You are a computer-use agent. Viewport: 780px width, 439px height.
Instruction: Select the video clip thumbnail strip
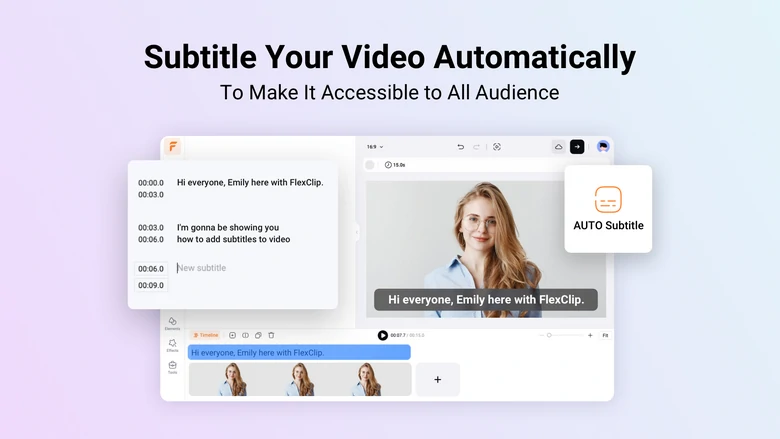[300, 379]
